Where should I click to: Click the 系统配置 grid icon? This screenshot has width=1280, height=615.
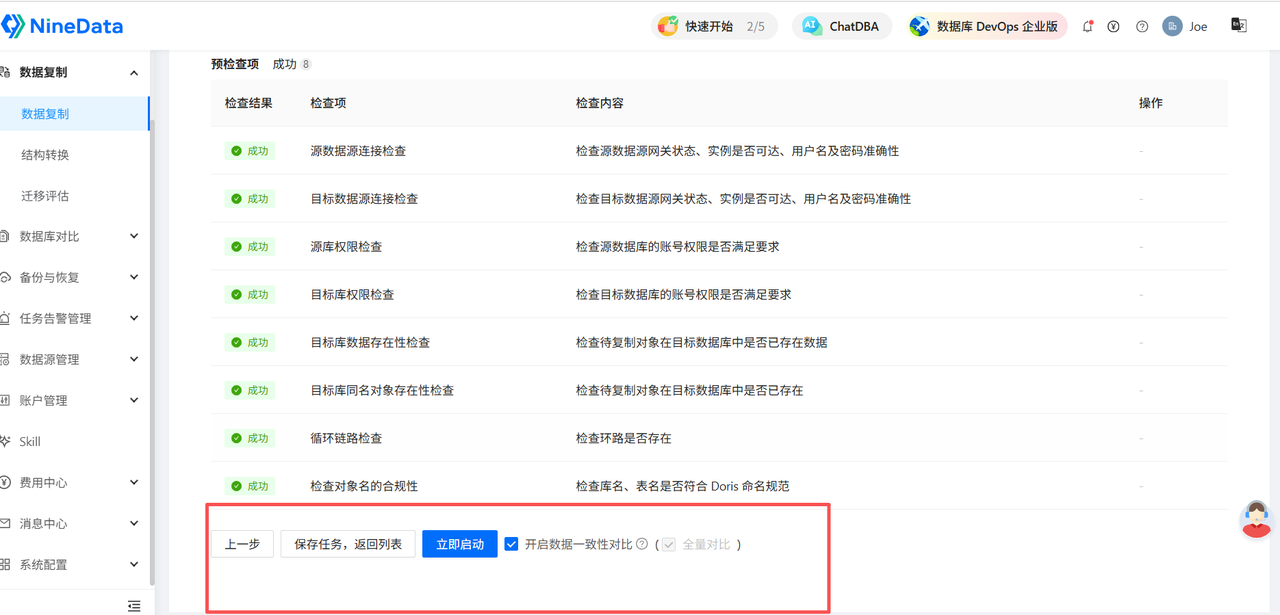click(5, 564)
